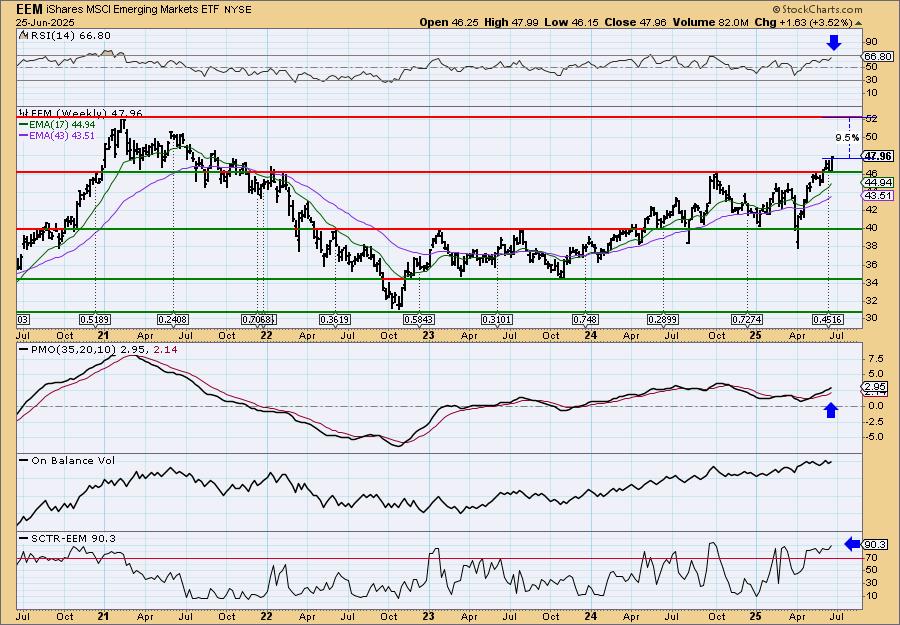Click the bar chart icon beside EEM (Weekly)
The image size is (900, 625).
point(22,113)
